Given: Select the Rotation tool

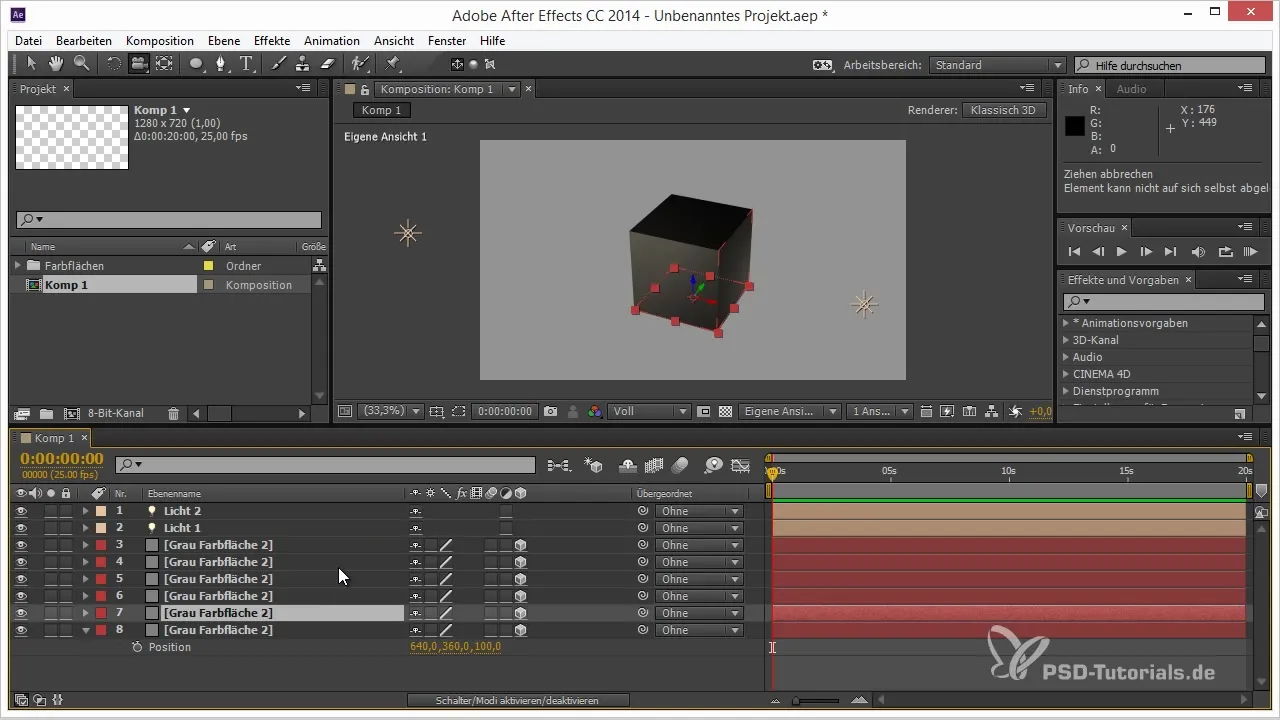Looking at the screenshot, I should pyautogui.click(x=113, y=64).
